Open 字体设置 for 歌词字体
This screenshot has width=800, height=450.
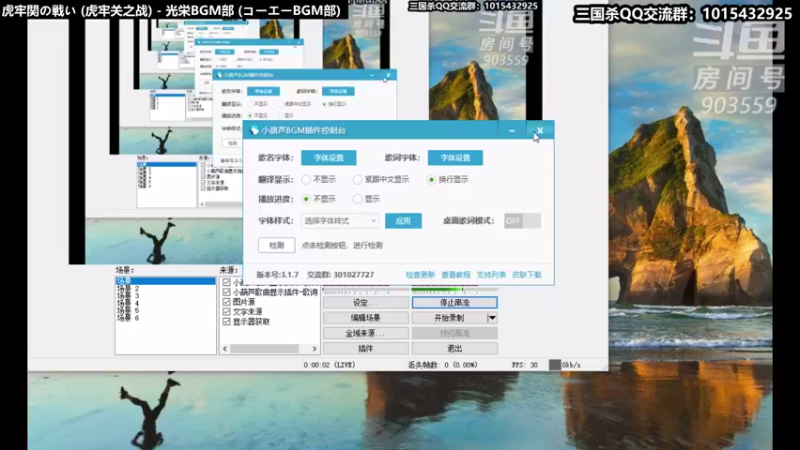[x=455, y=158]
